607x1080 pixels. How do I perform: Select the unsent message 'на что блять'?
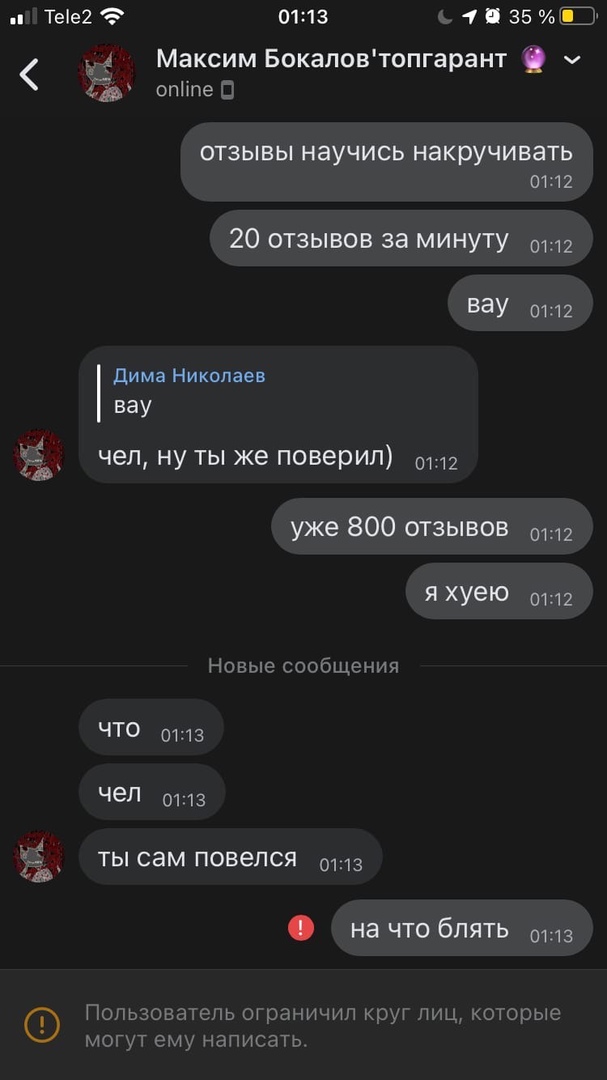coord(462,928)
